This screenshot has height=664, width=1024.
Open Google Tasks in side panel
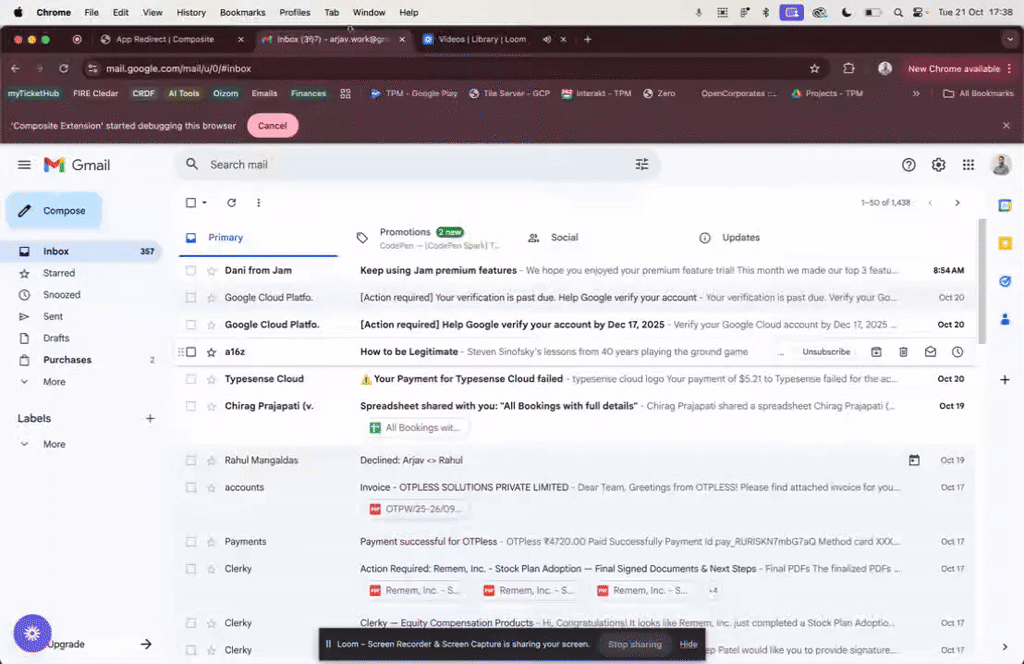1005,281
